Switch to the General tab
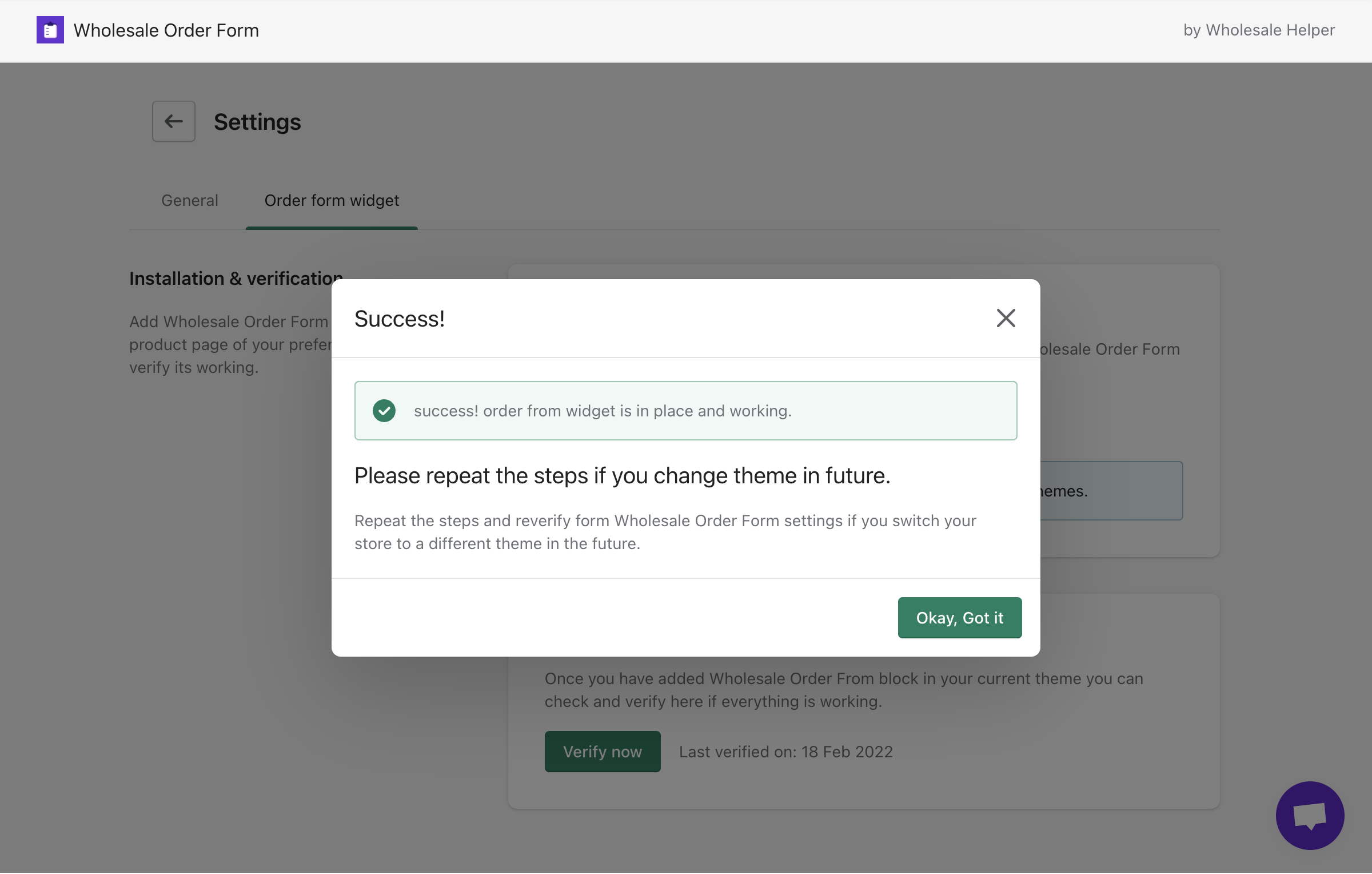Screen dimensions: 1372x874 click(190, 200)
